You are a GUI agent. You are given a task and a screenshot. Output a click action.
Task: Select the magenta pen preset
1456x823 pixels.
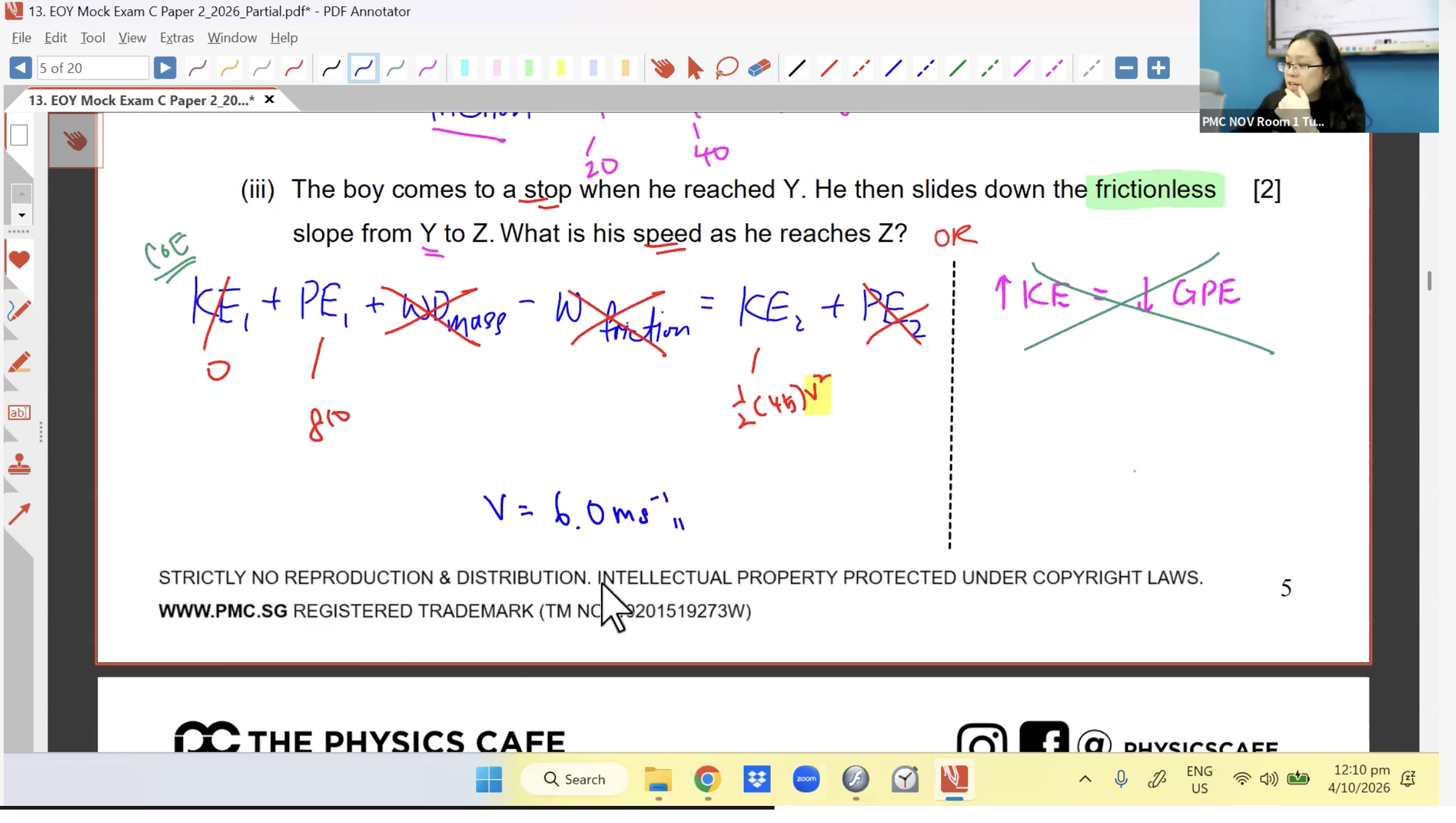point(428,68)
